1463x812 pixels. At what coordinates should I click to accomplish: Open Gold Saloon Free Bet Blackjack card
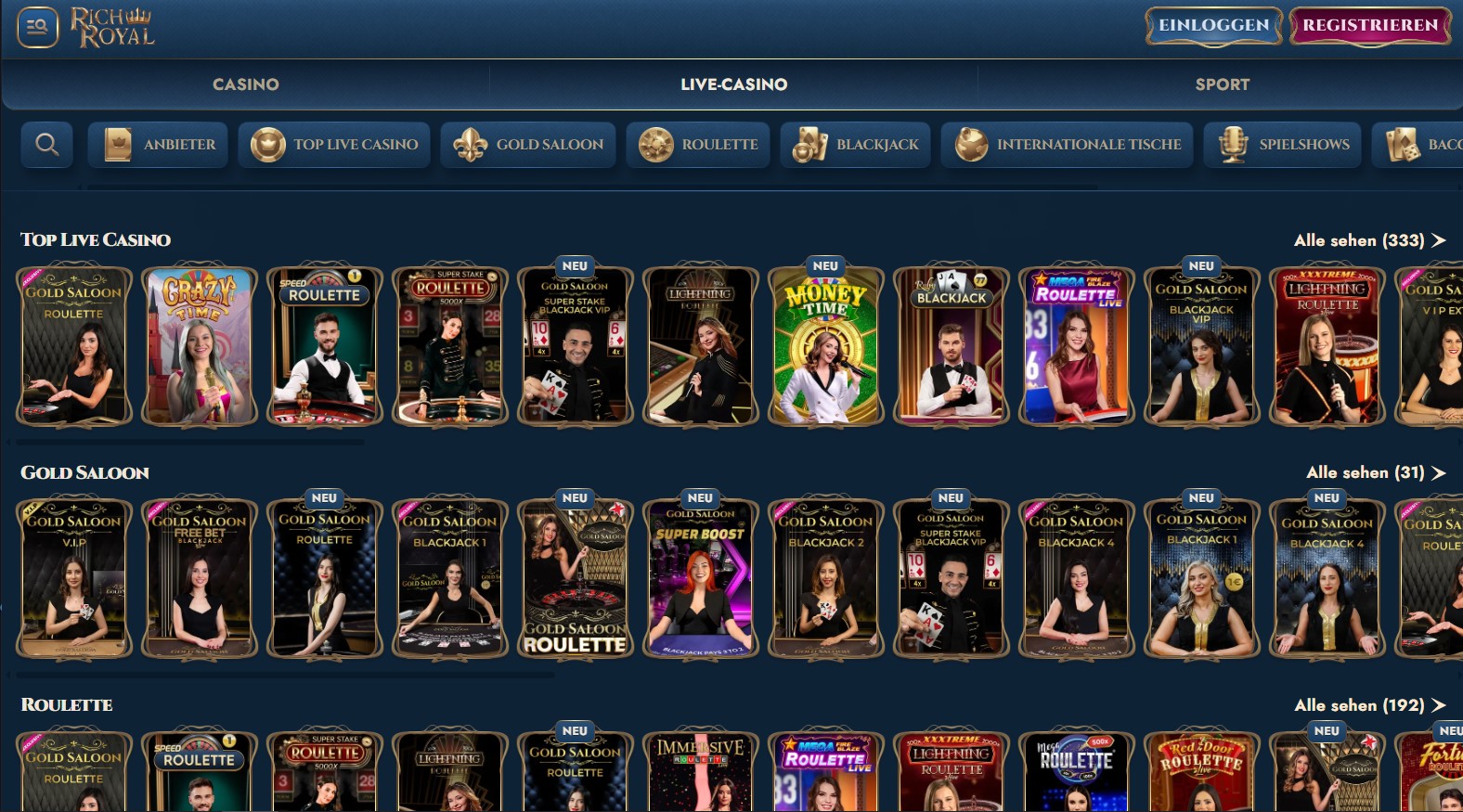(200, 578)
